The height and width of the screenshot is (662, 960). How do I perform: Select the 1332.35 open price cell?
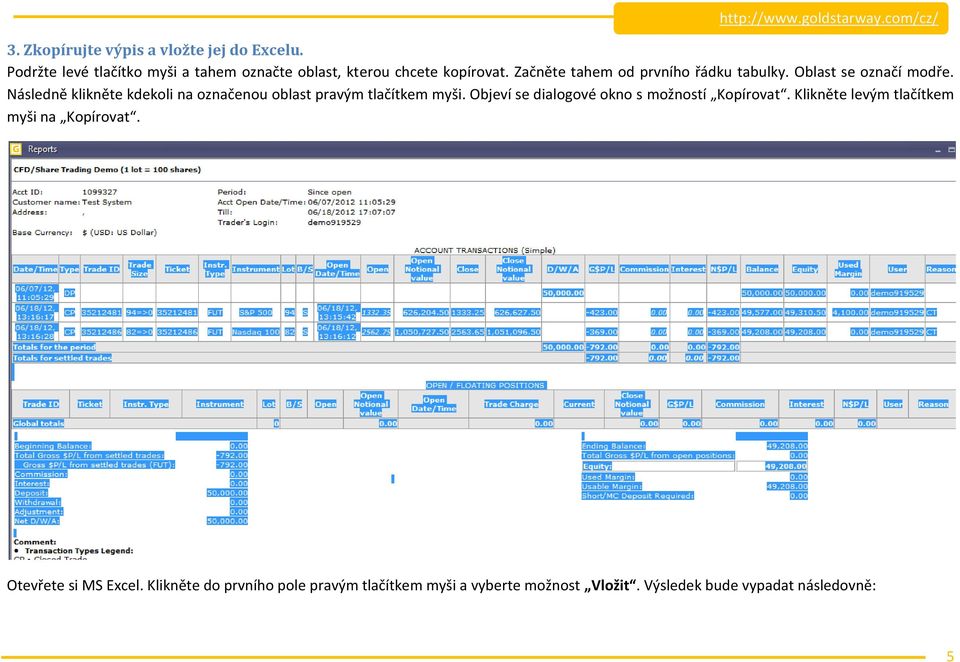point(376,312)
